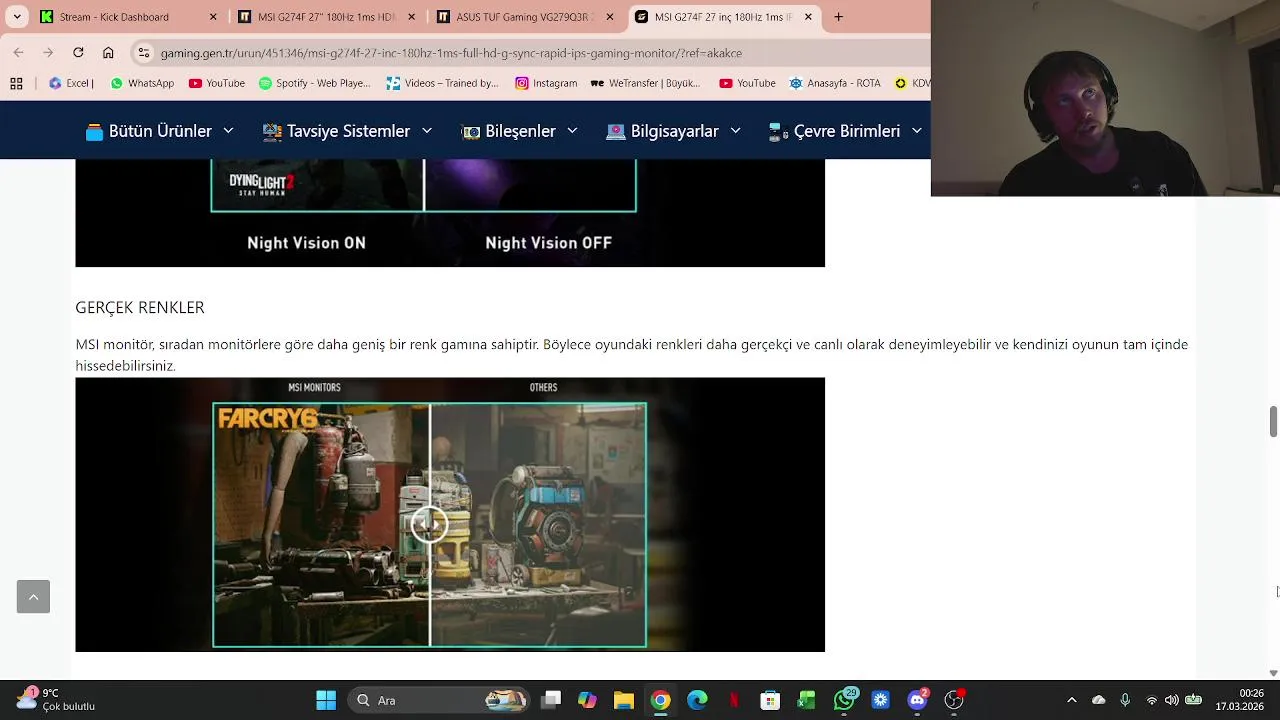Image resolution: width=1280 pixels, height=720 pixels.
Task: Click the page vertical scrollbar thumb
Action: (1273, 421)
